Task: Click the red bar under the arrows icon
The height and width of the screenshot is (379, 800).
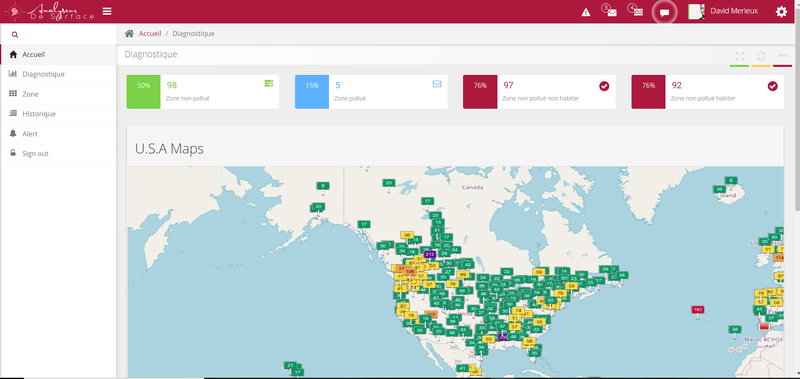Action: pos(782,66)
